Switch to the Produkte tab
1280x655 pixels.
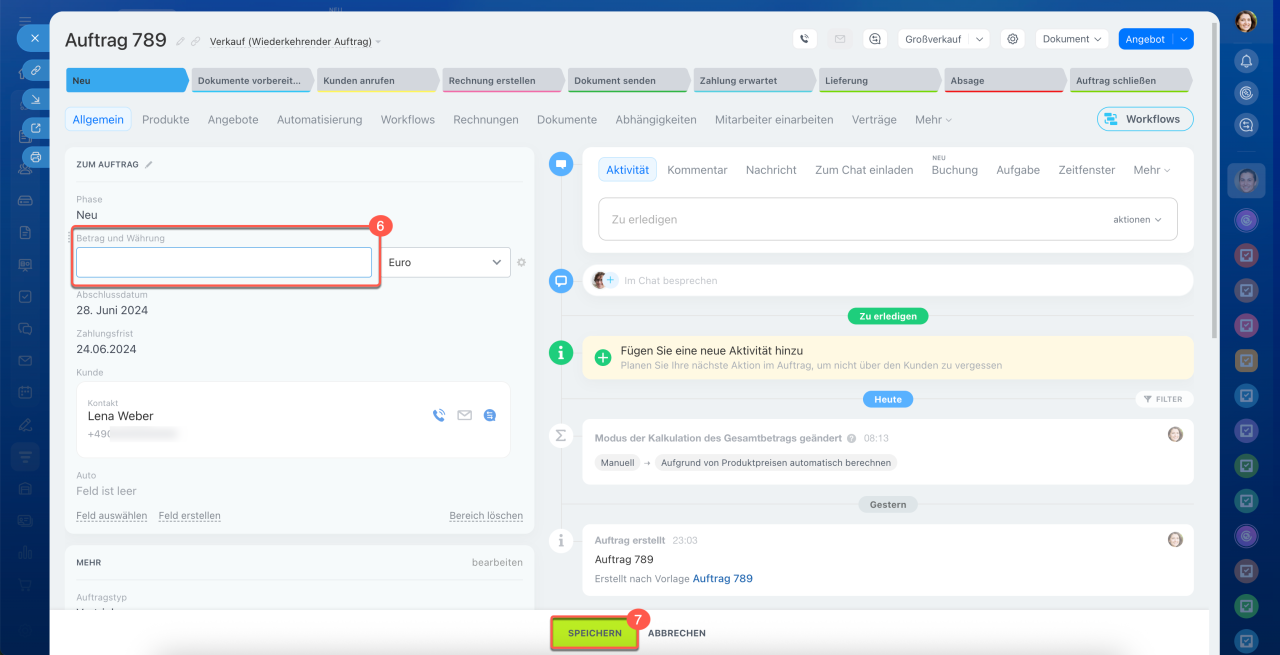click(165, 119)
